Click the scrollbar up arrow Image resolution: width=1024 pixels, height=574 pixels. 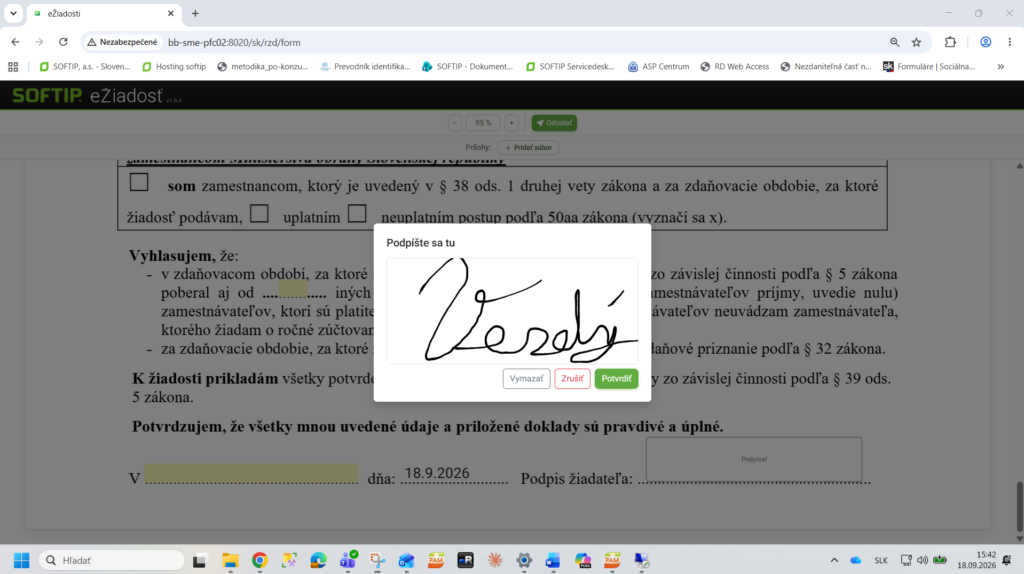pos(1019,167)
